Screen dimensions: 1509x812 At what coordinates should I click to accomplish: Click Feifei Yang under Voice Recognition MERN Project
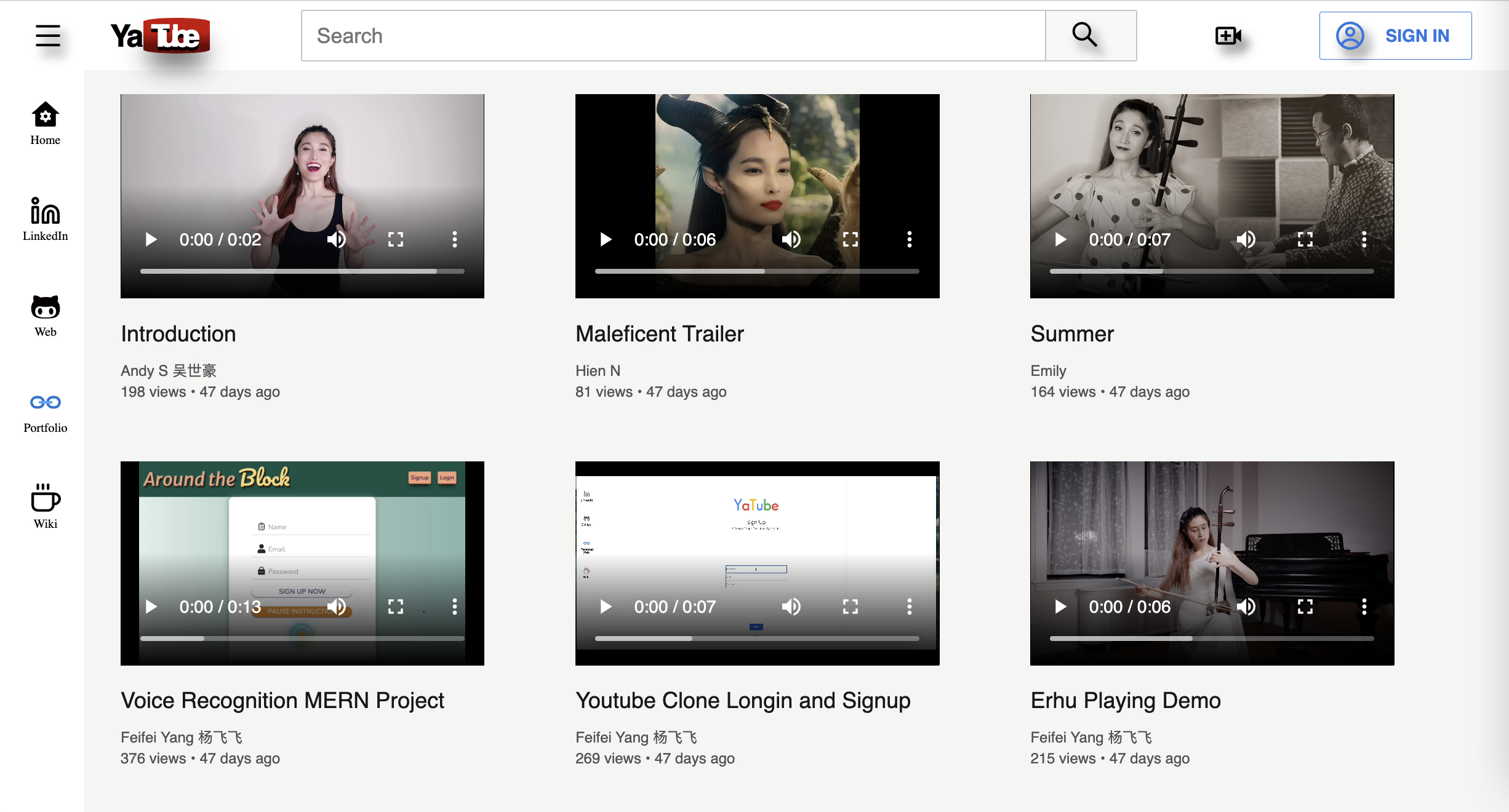click(182, 737)
